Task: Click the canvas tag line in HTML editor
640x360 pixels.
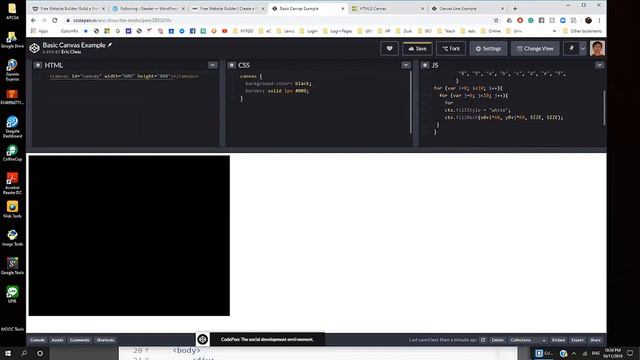Action: [x=124, y=76]
